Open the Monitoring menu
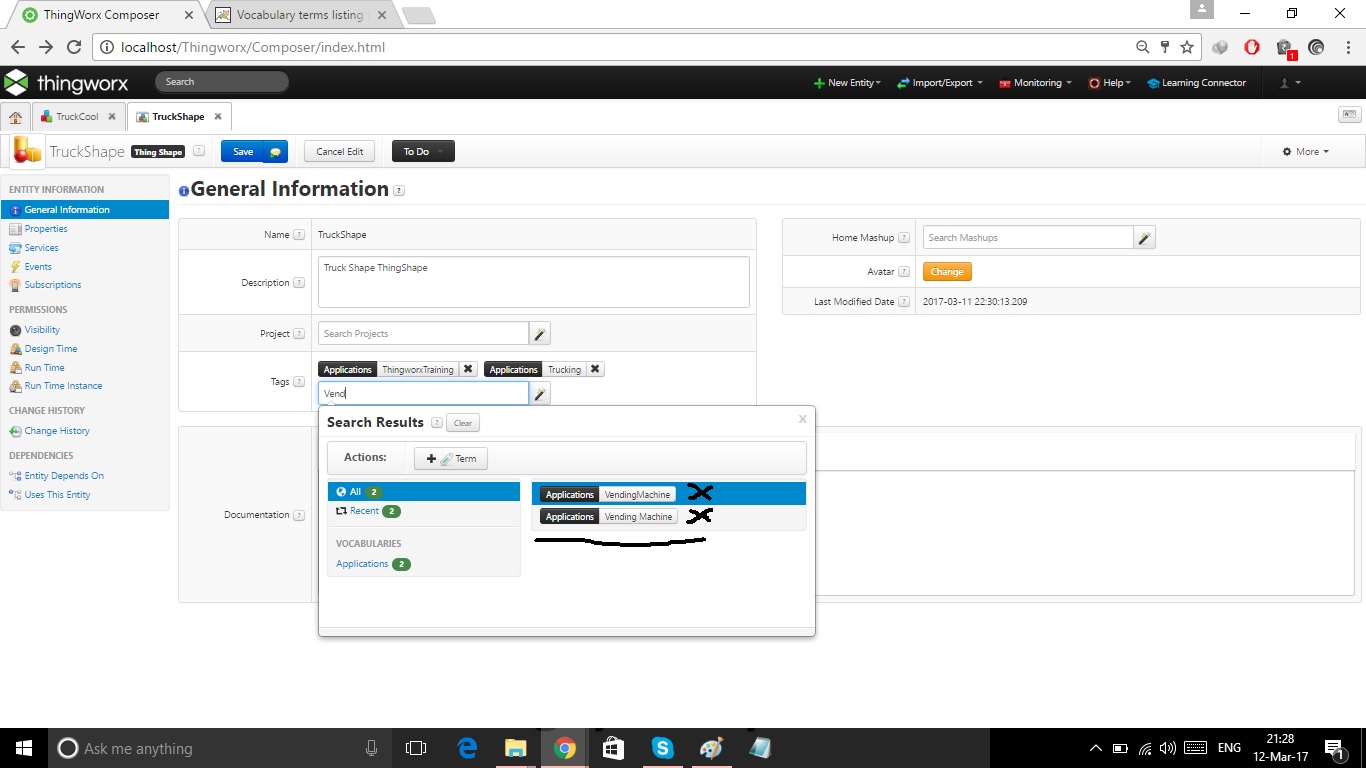Image resolution: width=1366 pixels, height=768 pixels. (x=1036, y=83)
